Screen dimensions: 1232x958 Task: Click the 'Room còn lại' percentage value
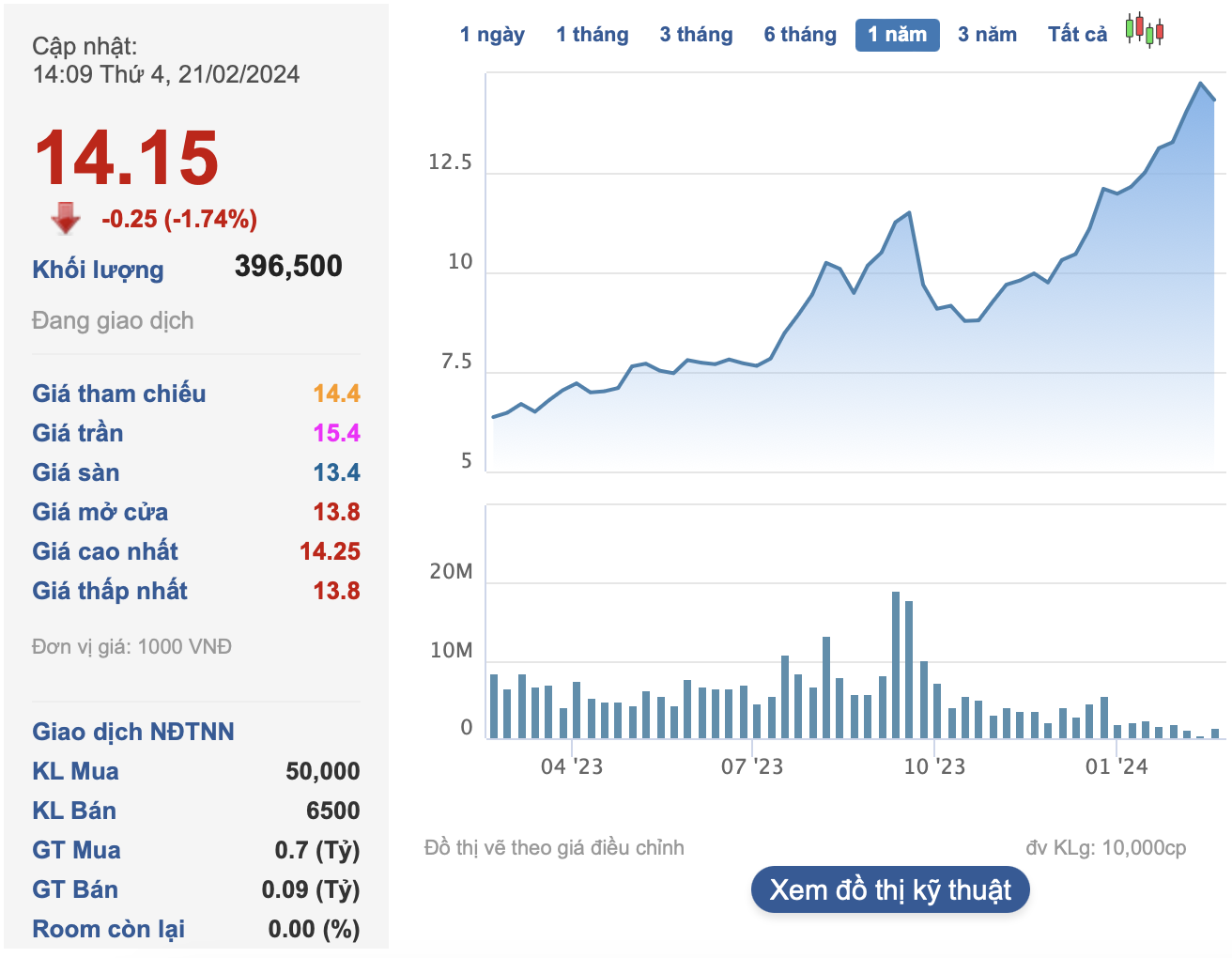tap(312, 929)
